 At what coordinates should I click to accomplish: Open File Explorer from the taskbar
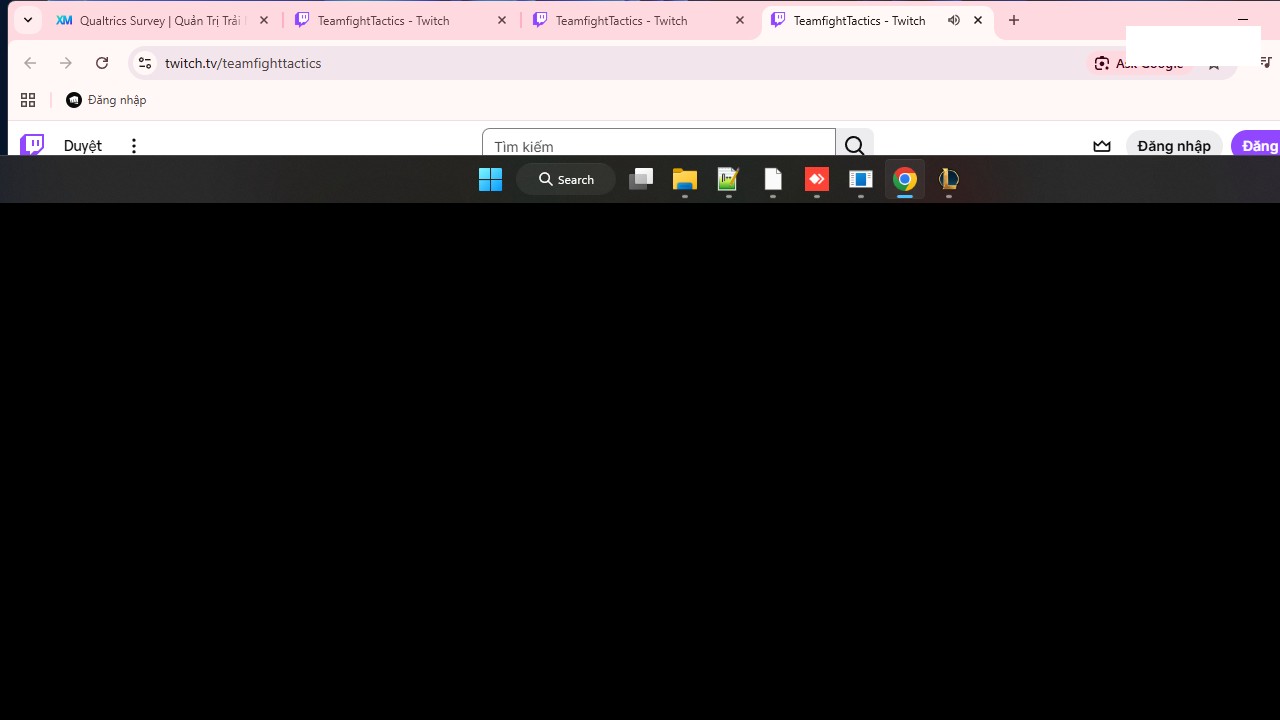684,179
